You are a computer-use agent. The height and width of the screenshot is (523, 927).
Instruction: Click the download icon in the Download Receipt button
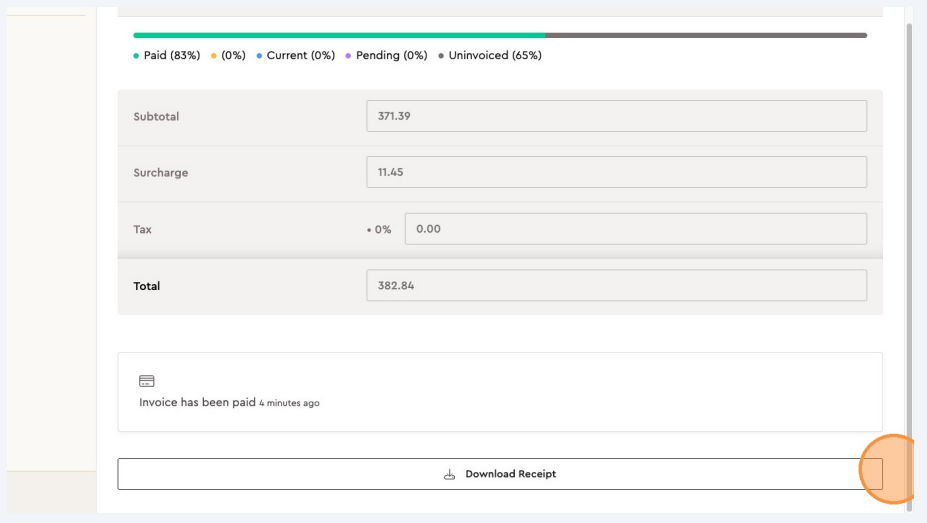[x=450, y=474]
